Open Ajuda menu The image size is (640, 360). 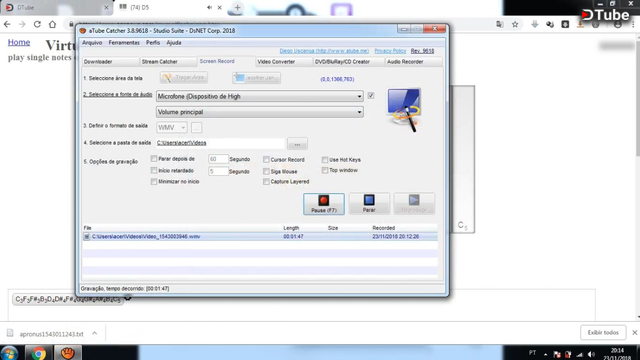tap(174, 42)
